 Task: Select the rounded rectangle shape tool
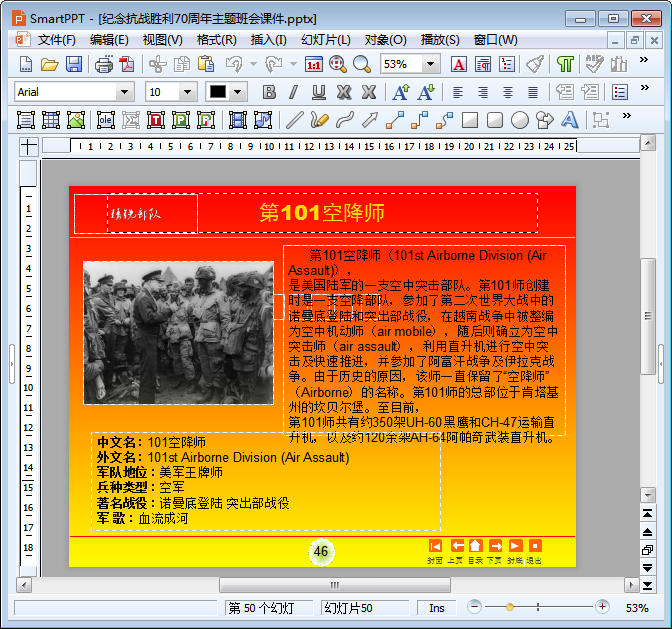(495, 120)
